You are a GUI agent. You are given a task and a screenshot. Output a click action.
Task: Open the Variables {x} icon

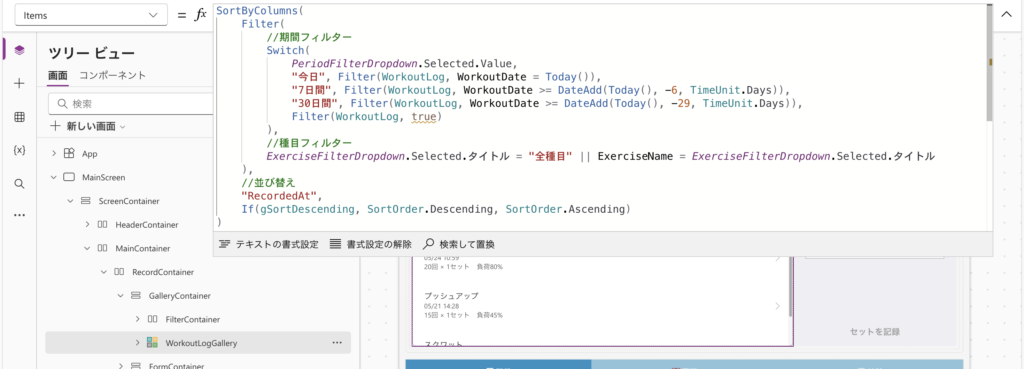point(19,150)
